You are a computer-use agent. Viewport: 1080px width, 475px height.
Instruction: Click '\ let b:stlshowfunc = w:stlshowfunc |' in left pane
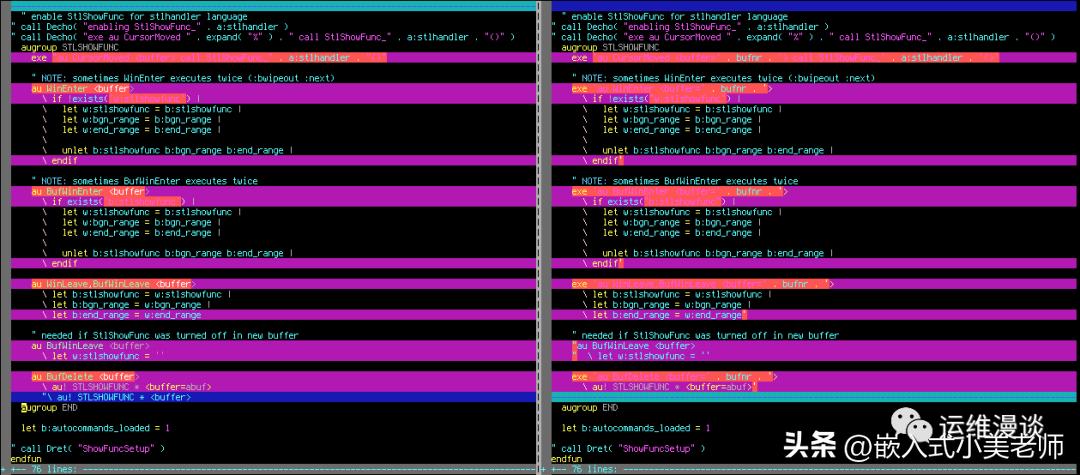[x=136, y=295]
